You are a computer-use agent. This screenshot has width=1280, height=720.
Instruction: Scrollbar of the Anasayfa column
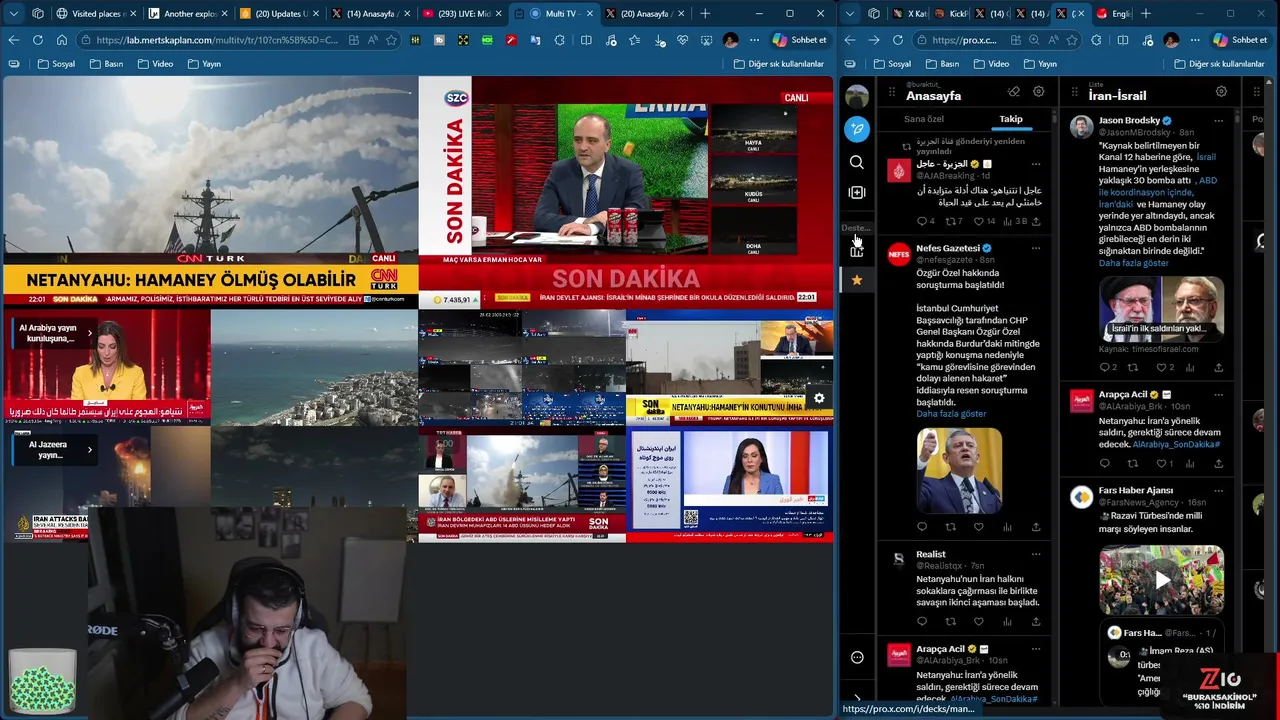1053,118
